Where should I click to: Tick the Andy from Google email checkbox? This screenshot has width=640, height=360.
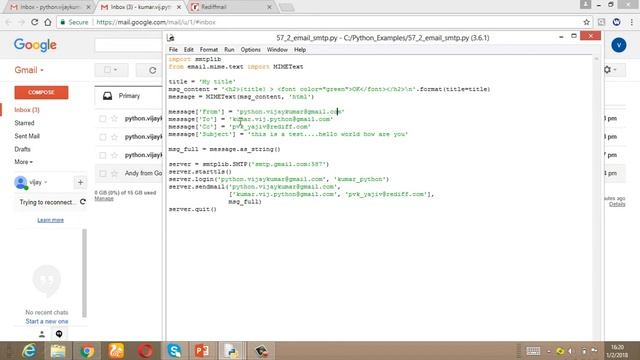pos(103,173)
